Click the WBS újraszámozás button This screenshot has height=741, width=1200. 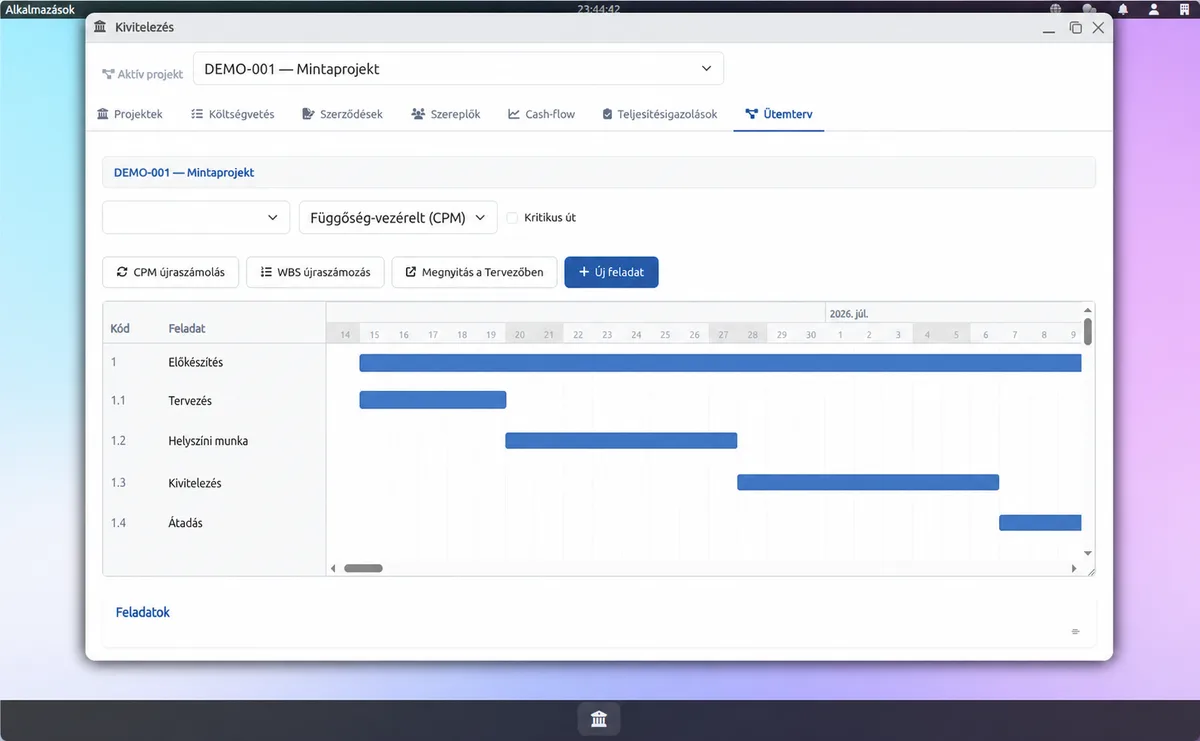[315, 272]
